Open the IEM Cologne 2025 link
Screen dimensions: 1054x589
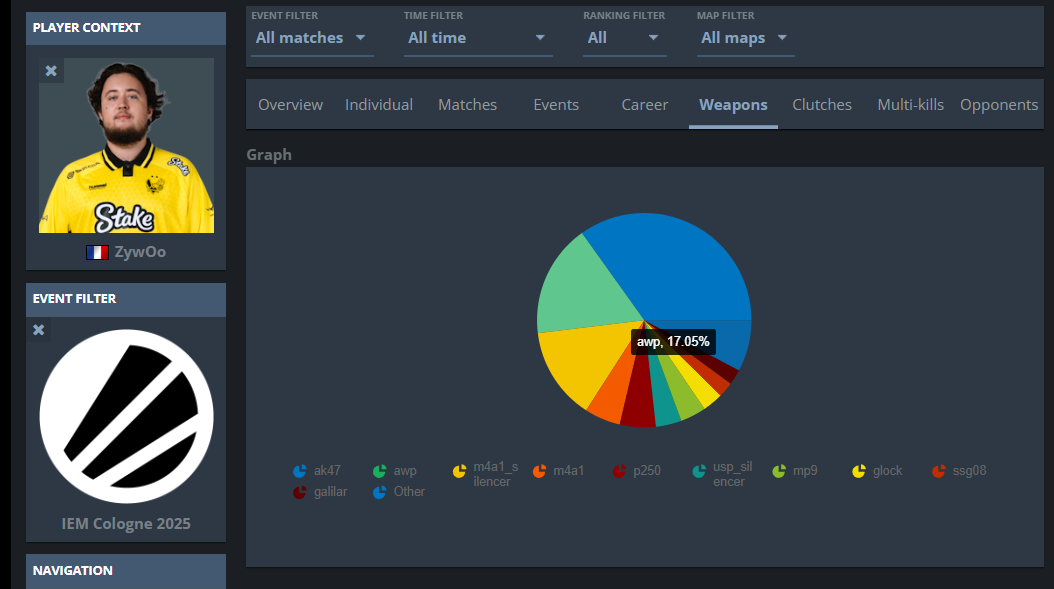click(x=126, y=524)
